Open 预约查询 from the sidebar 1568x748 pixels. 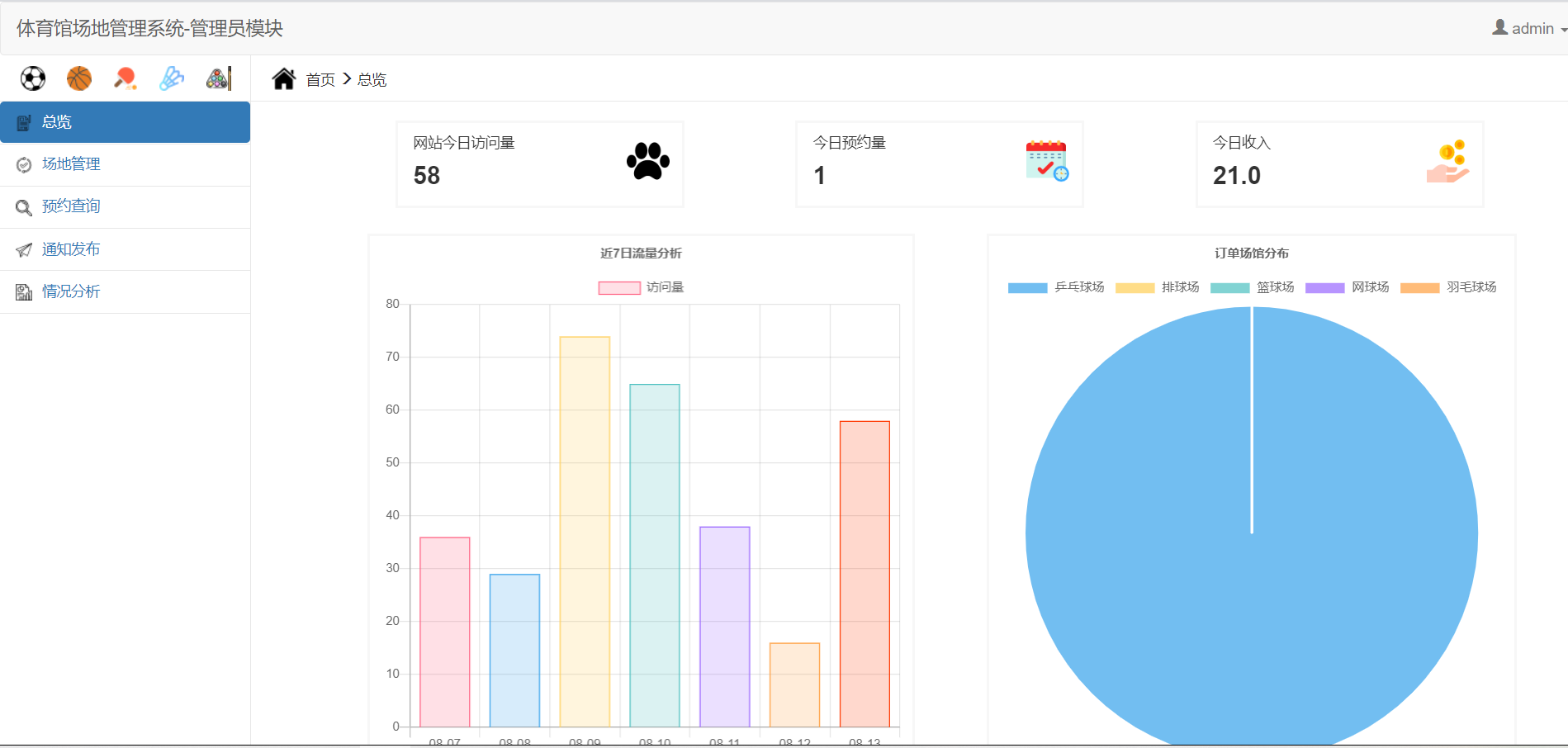[x=126, y=206]
